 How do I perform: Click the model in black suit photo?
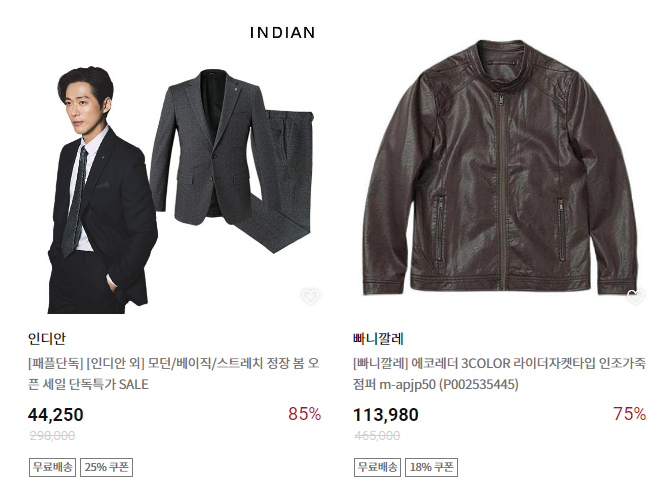point(95,190)
